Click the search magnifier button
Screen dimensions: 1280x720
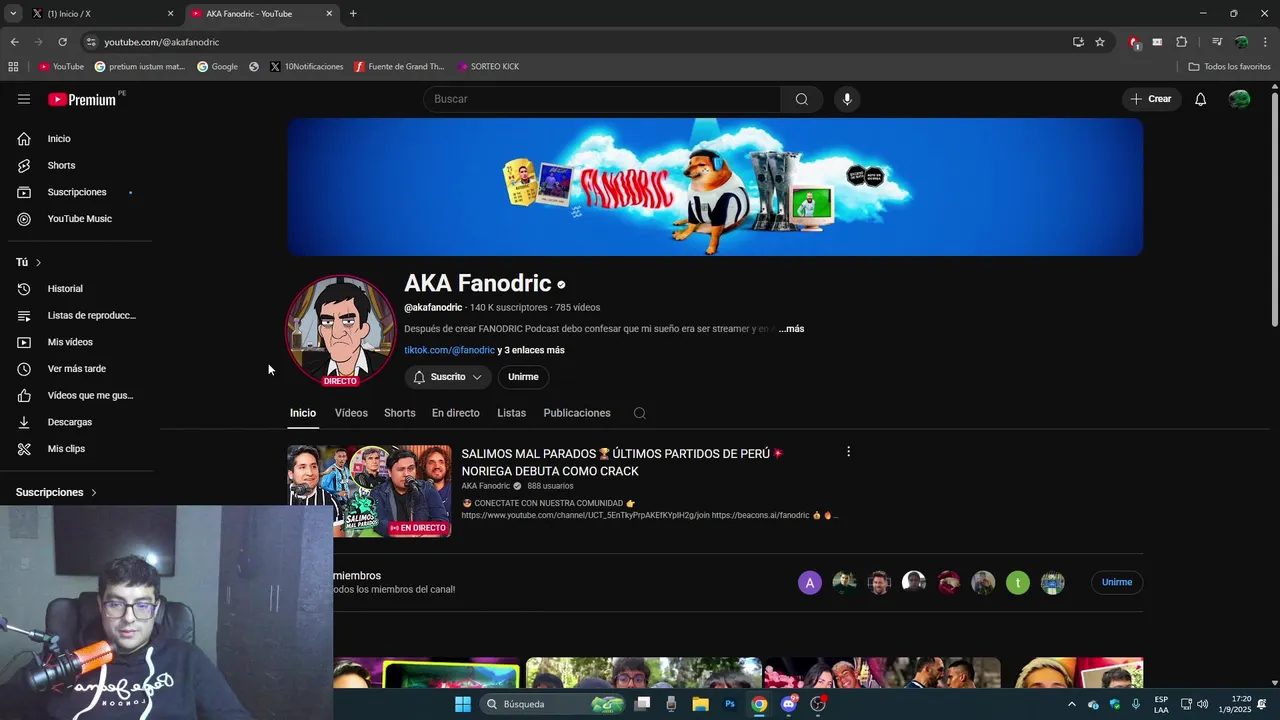coord(802,99)
